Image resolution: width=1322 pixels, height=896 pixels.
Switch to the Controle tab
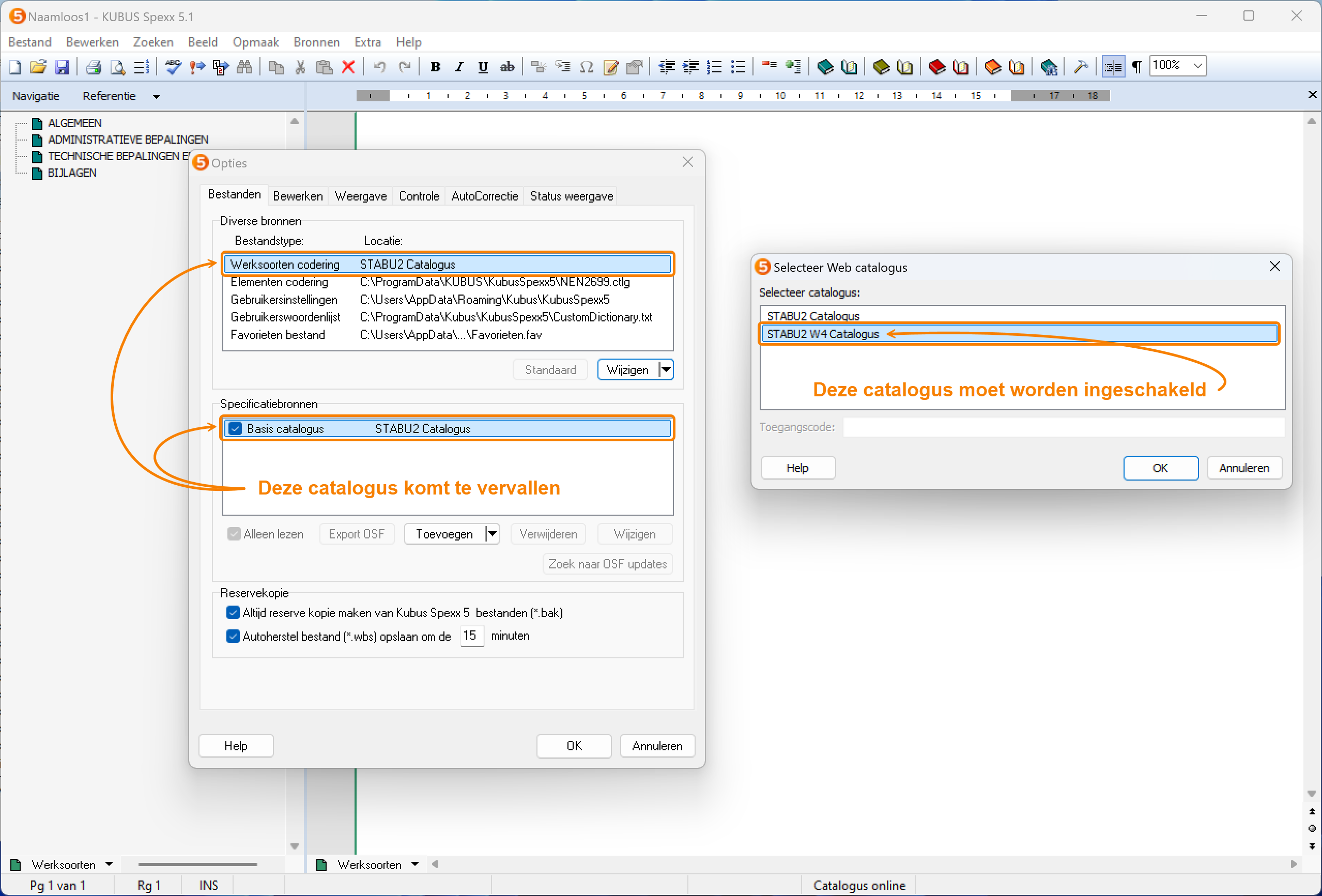(x=419, y=196)
